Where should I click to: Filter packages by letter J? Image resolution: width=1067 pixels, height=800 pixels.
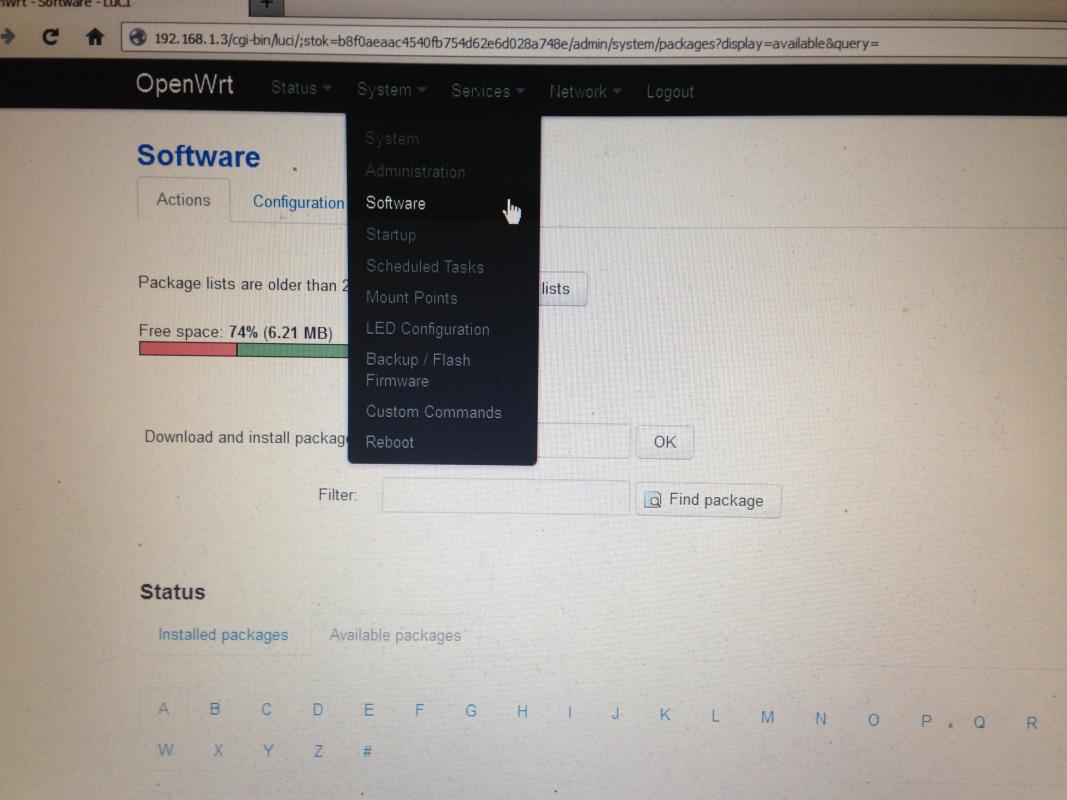615,713
